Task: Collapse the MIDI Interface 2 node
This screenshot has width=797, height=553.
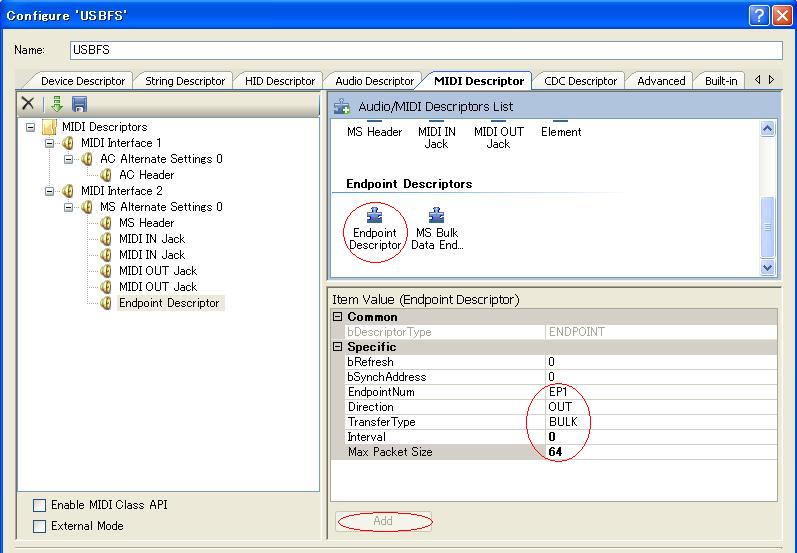Action: pos(49,191)
